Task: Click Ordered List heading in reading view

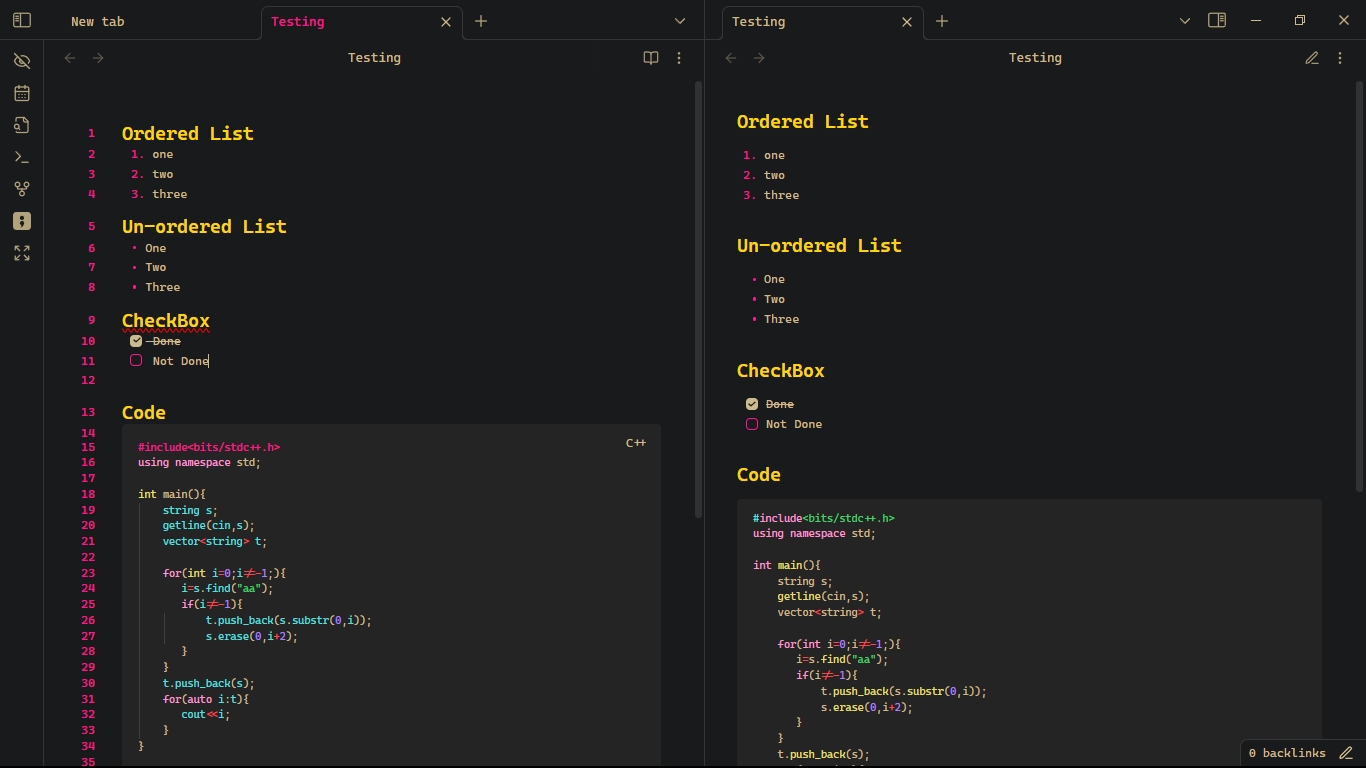Action: point(803,122)
